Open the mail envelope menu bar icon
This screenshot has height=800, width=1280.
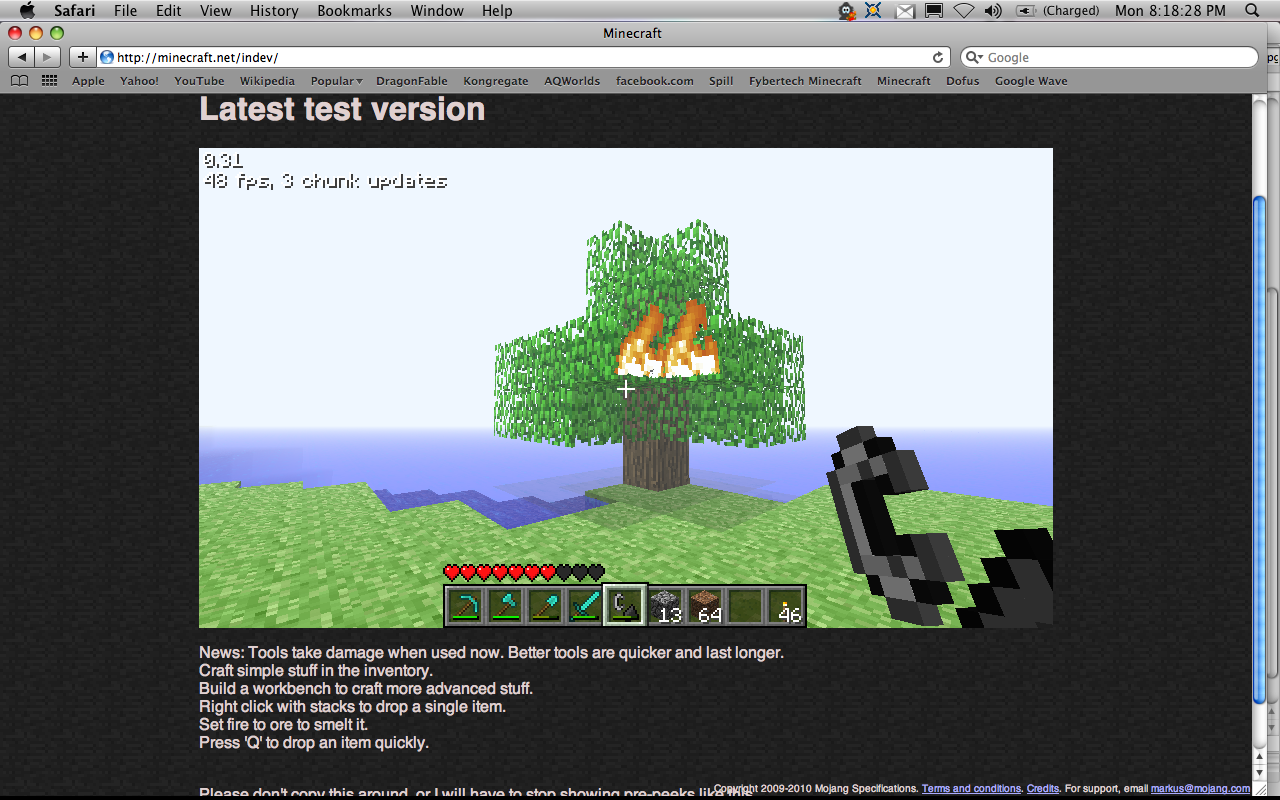(905, 11)
